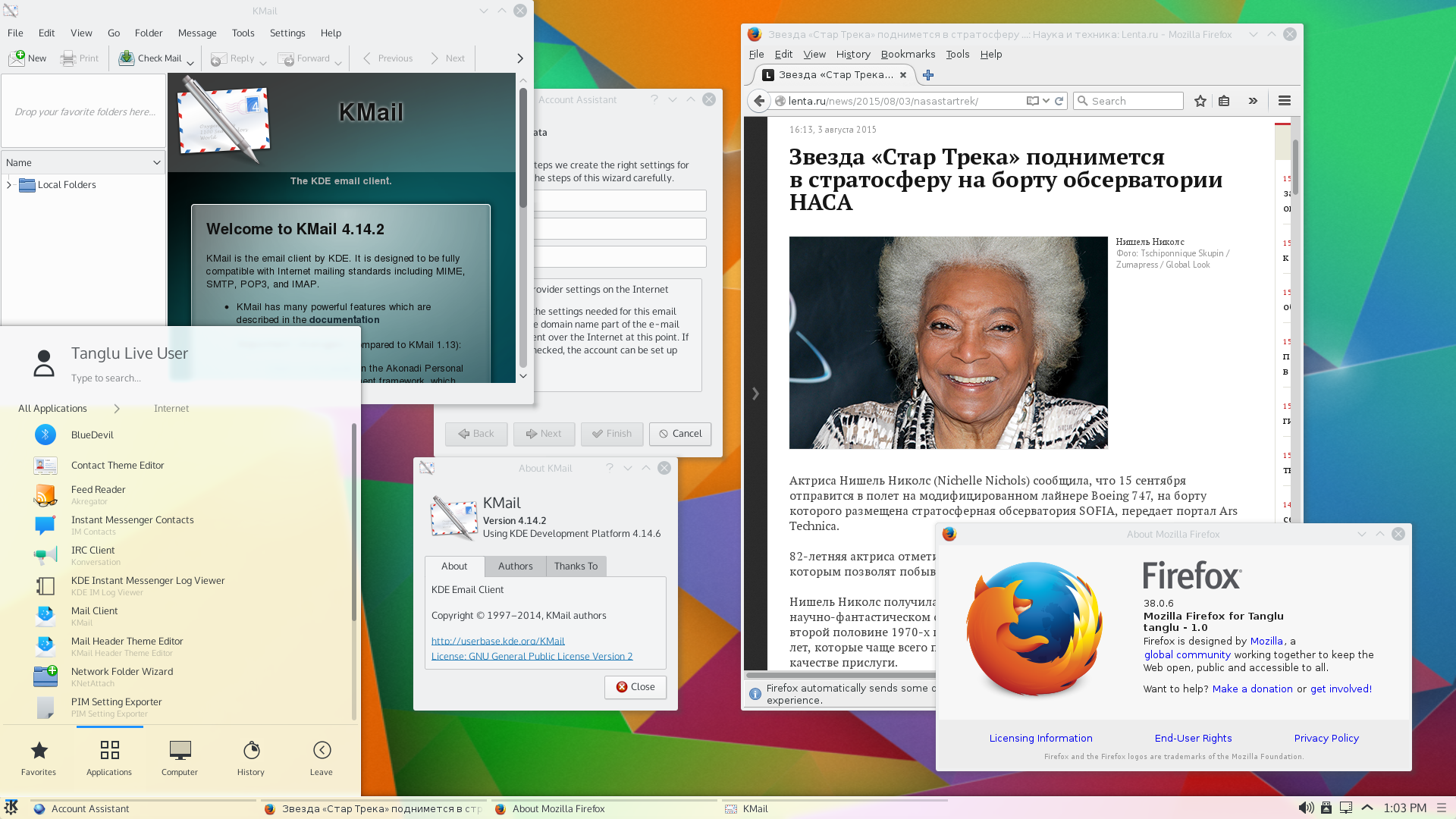The width and height of the screenshot is (1456, 819).
Task: Click the volume icon in system tray
Action: tap(1306, 808)
